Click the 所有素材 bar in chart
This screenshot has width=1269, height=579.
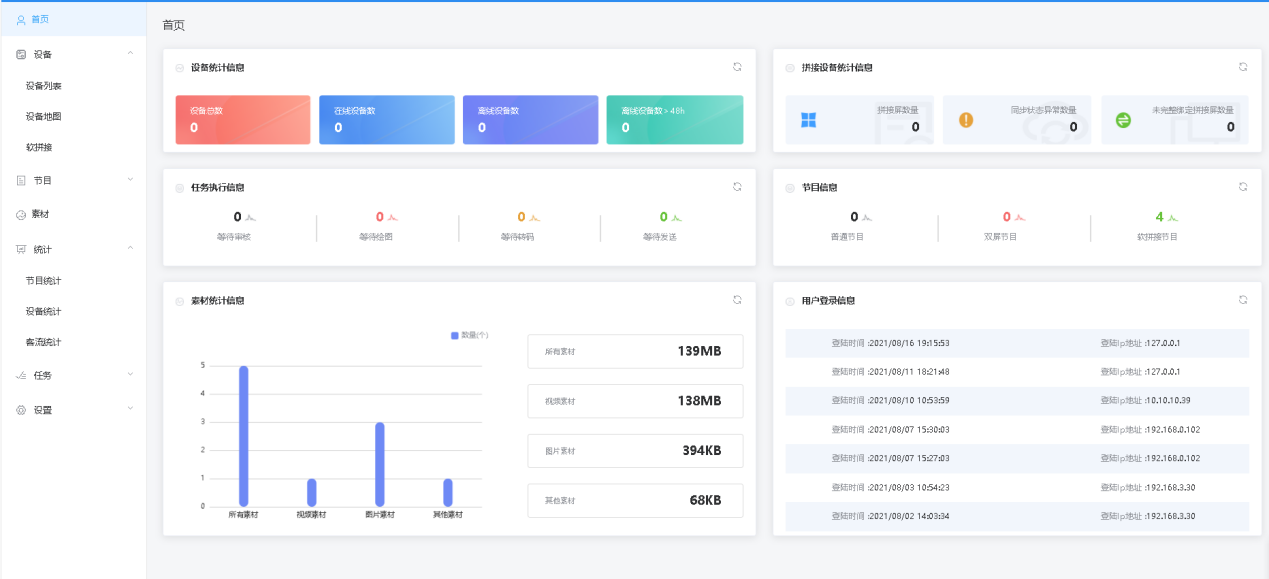tap(243, 436)
